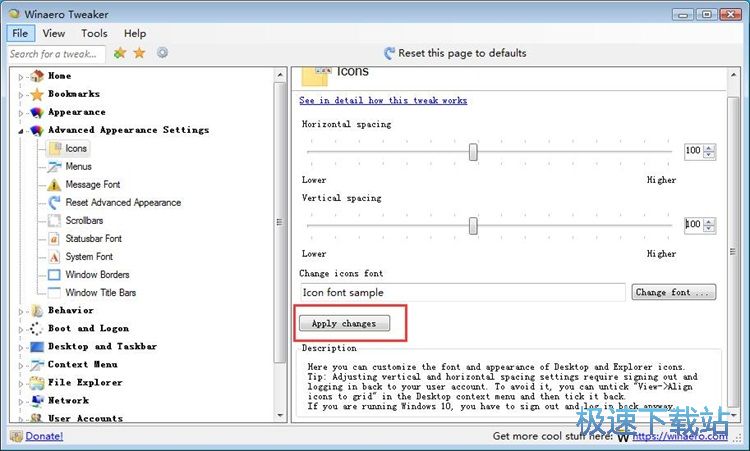Click the Desktop and Taskbar icon
The width and height of the screenshot is (750, 451).
[x=37, y=347]
